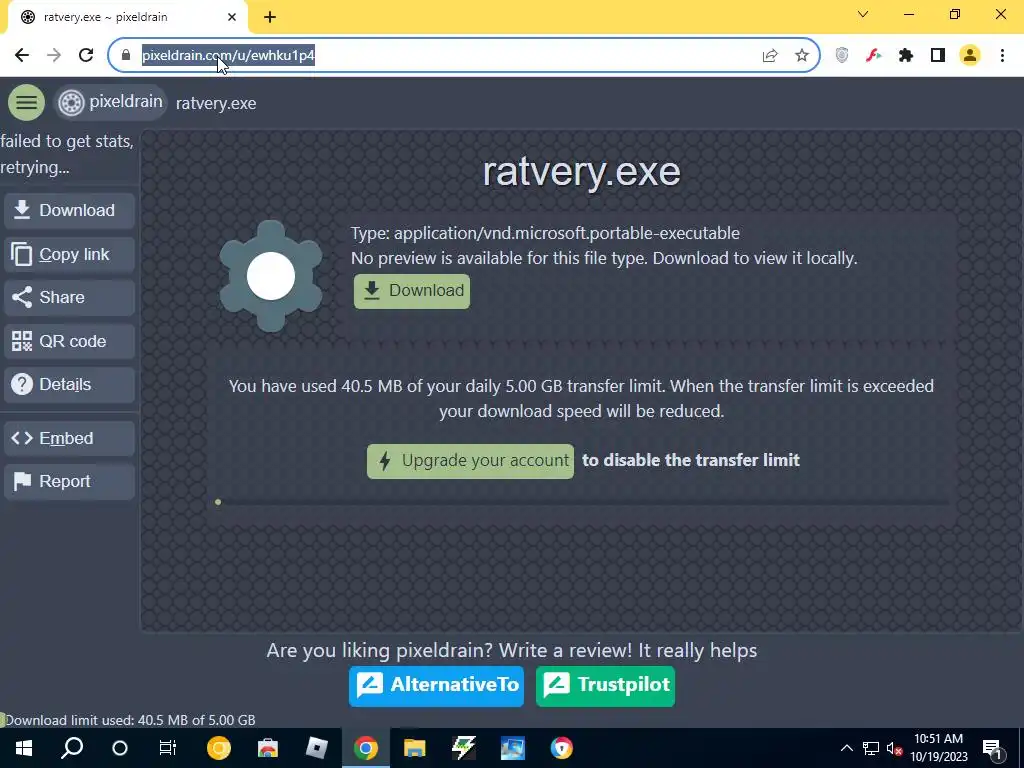Open Microsoft Store on taskbar
This screenshot has width=1024, height=768.
268,748
